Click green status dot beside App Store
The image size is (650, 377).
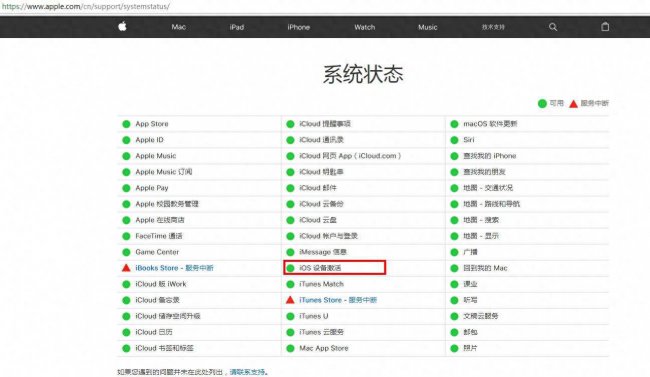pos(126,124)
